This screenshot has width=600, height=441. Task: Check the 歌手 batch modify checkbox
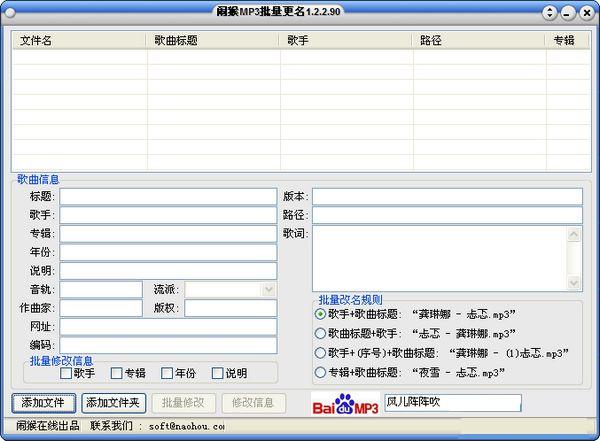pos(66,373)
